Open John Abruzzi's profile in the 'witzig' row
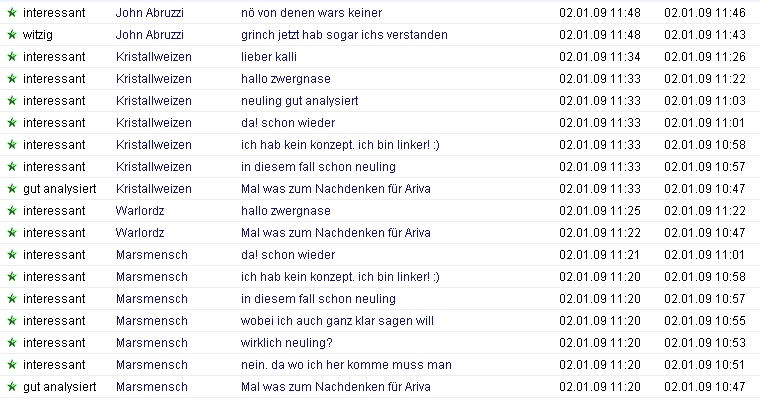 149,35
